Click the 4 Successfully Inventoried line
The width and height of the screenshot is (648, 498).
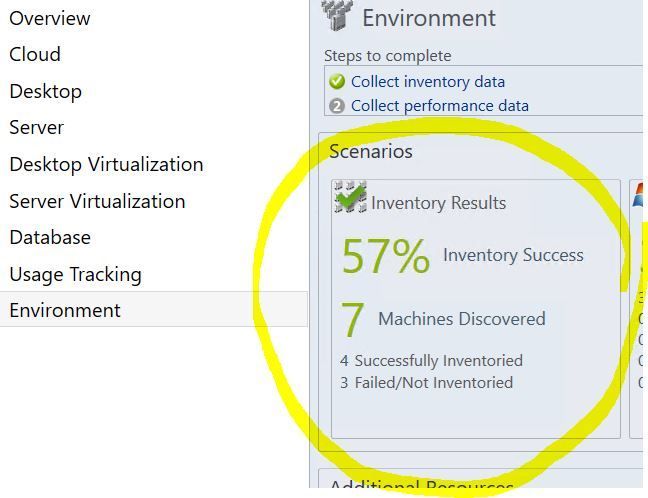pyautogui.click(x=431, y=360)
